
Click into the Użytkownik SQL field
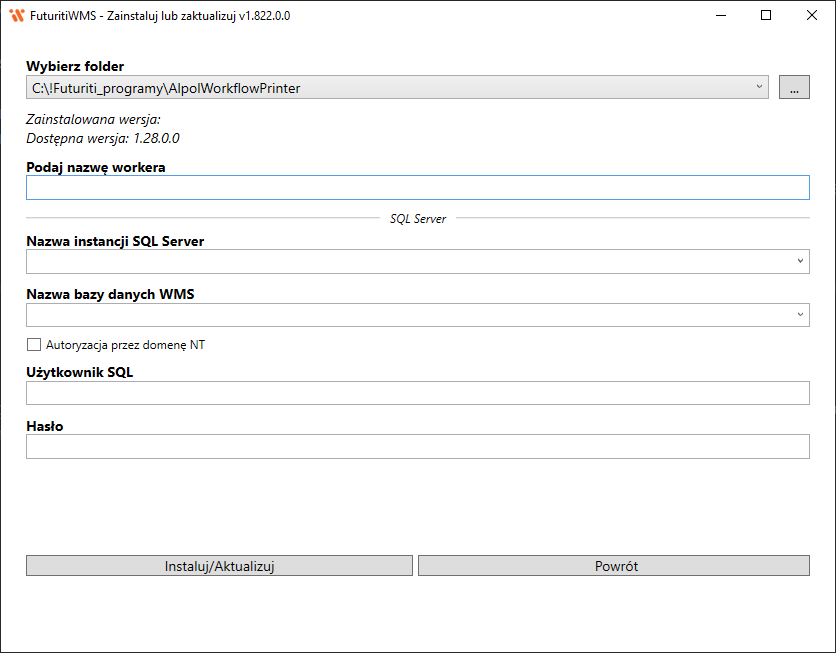[417, 393]
